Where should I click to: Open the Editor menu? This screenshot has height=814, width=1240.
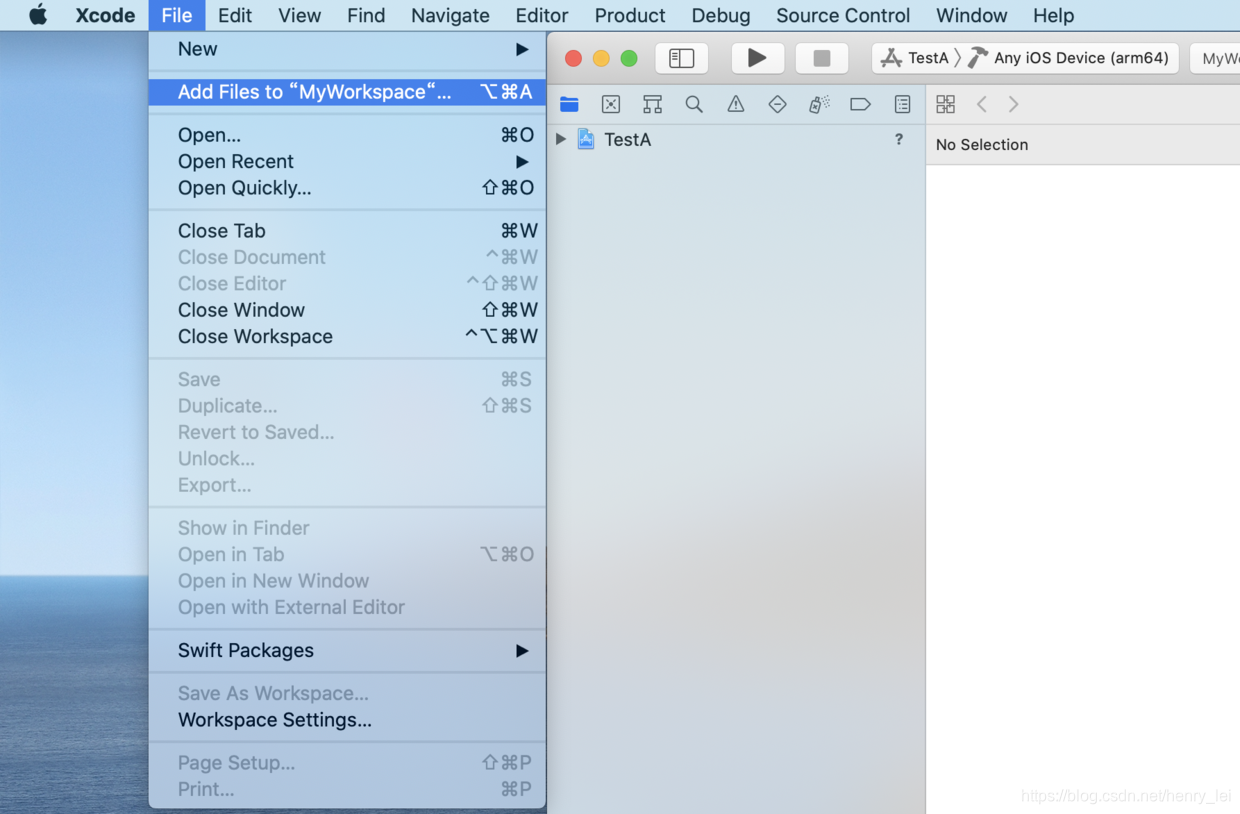pyautogui.click(x=542, y=15)
